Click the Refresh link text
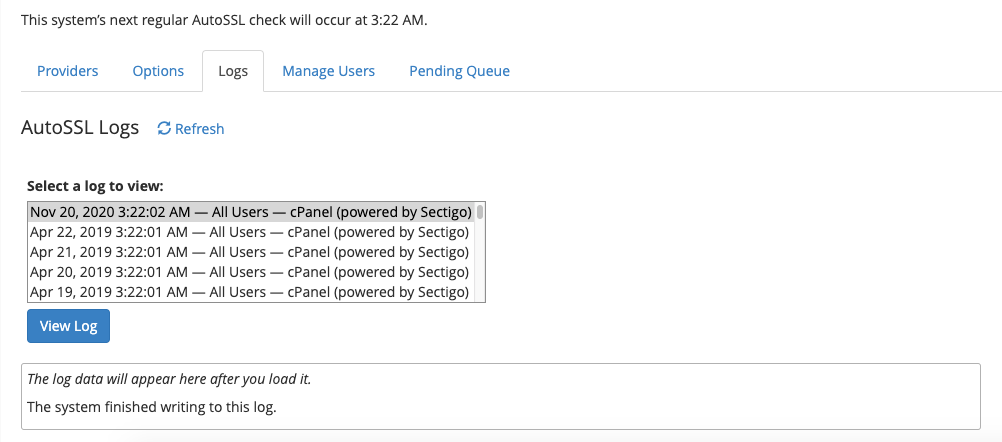This screenshot has height=442, width=1002. click(199, 129)
